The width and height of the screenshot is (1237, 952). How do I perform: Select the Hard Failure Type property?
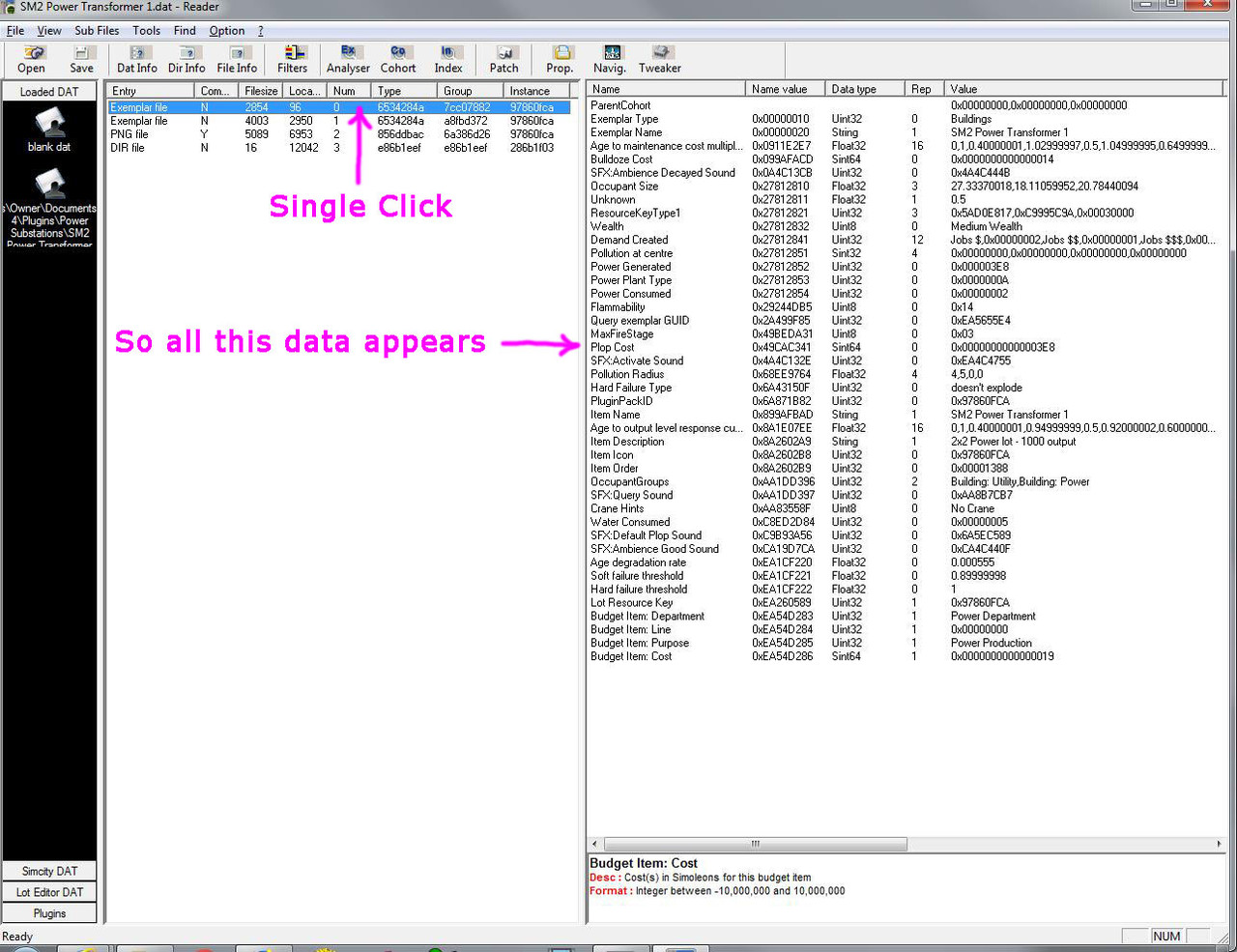[x=906, y=388]
